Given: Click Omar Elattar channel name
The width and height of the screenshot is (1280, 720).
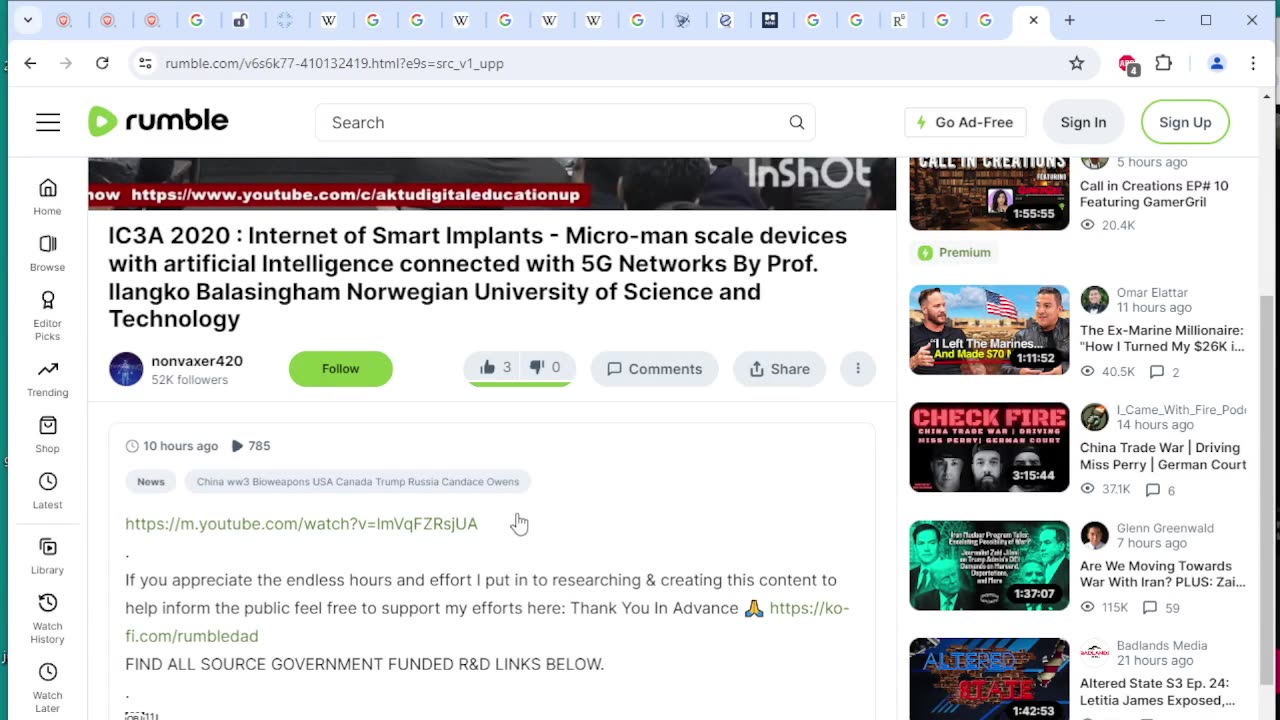Looking at the screenshot, I should (x=1152, y=293).
